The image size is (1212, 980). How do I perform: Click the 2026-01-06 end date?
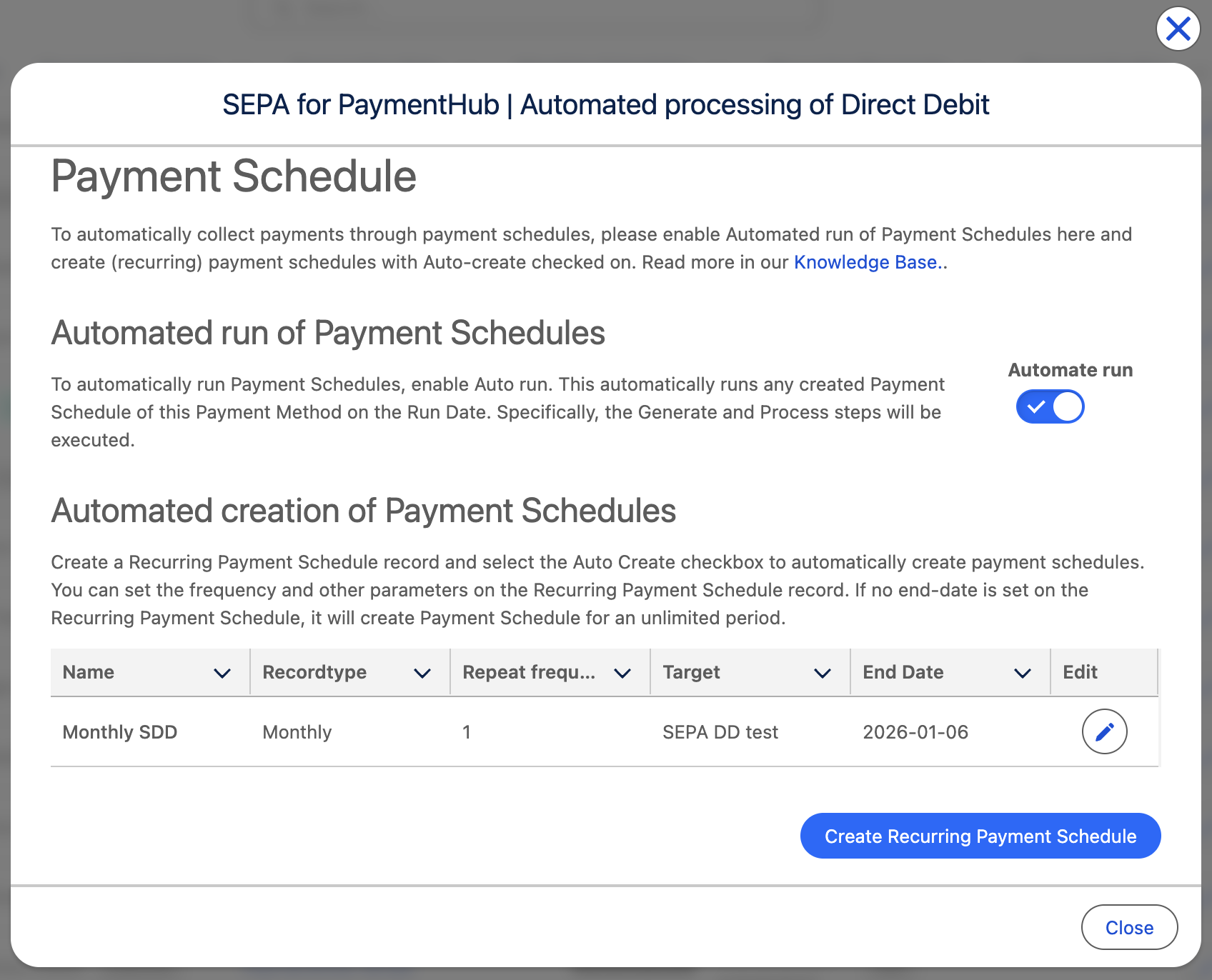coord(915,731)
